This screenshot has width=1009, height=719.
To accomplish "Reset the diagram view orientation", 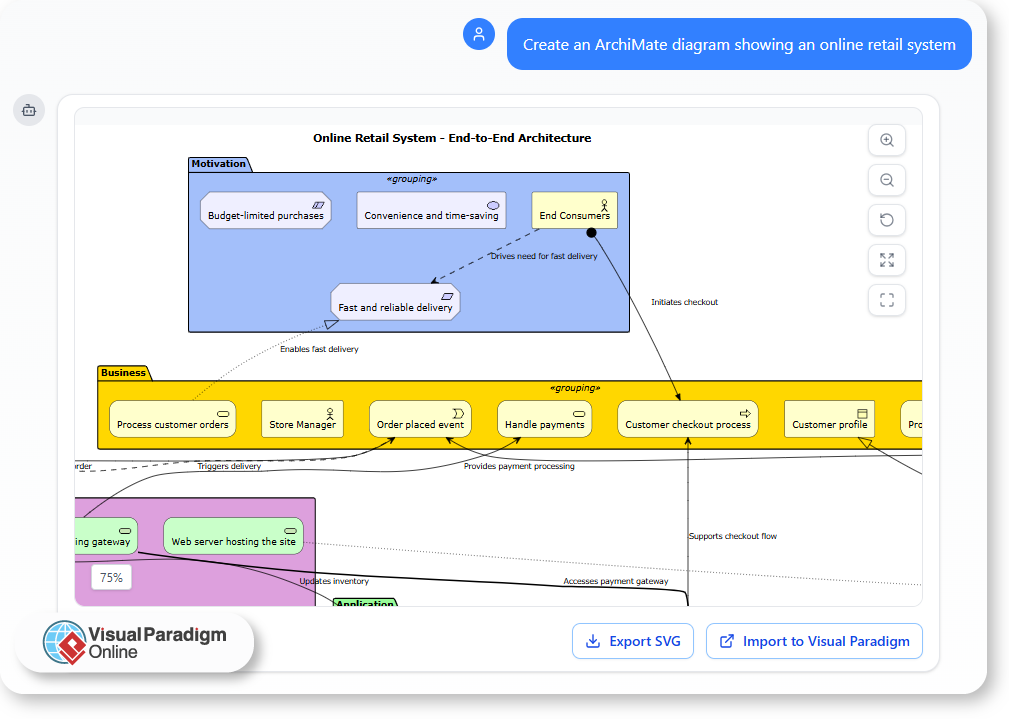I will (x=886, y=220).
